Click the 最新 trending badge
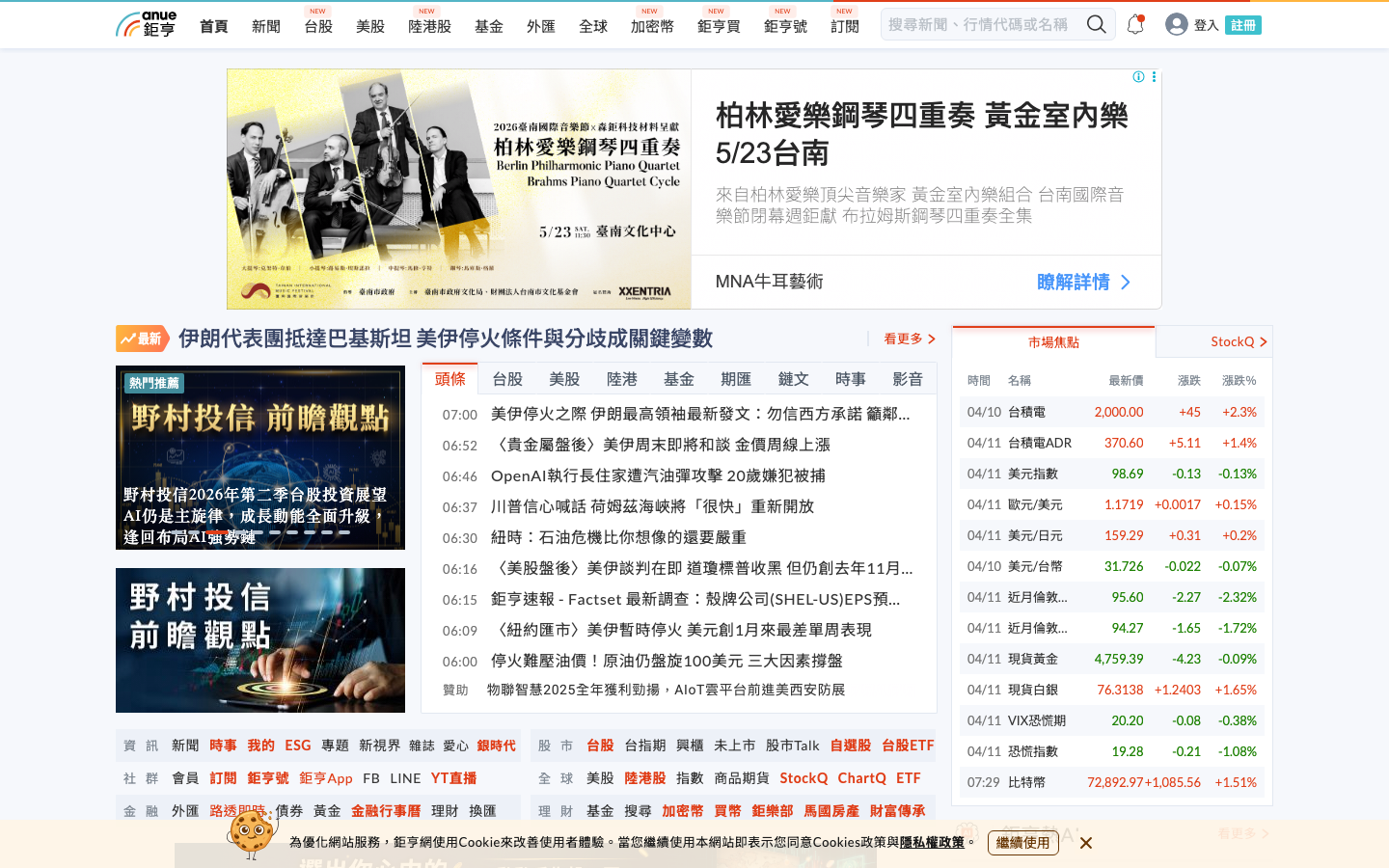Screen dimensions: 1389x868 click(x=142, y=339)
